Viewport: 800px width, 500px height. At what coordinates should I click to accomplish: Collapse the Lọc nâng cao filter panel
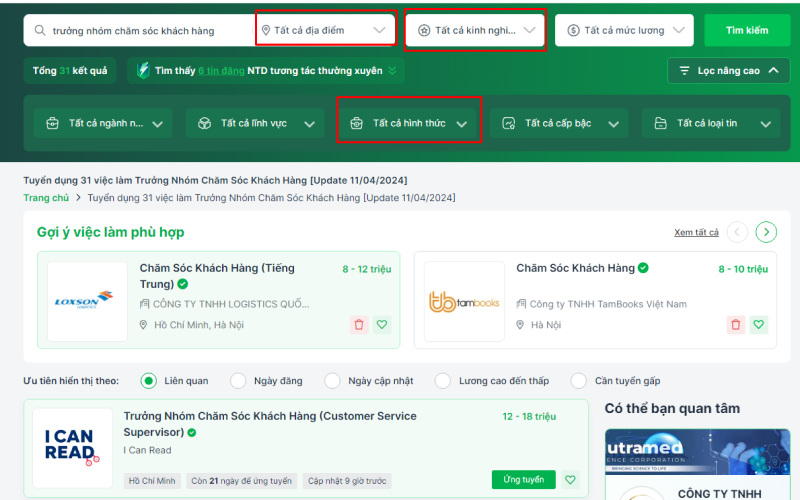(729, 70)
